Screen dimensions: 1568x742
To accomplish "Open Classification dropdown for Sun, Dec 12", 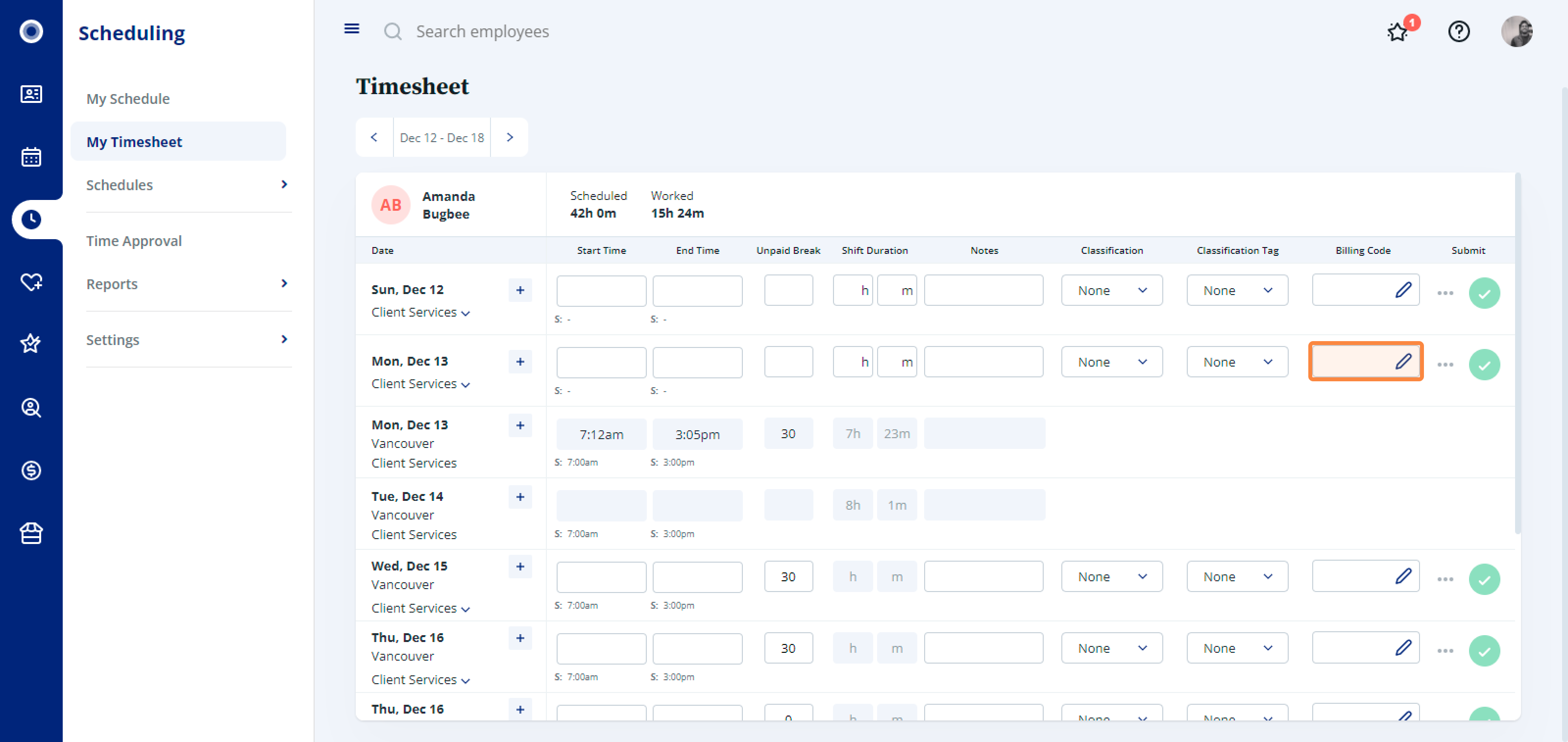I will tap(1111, 290).
